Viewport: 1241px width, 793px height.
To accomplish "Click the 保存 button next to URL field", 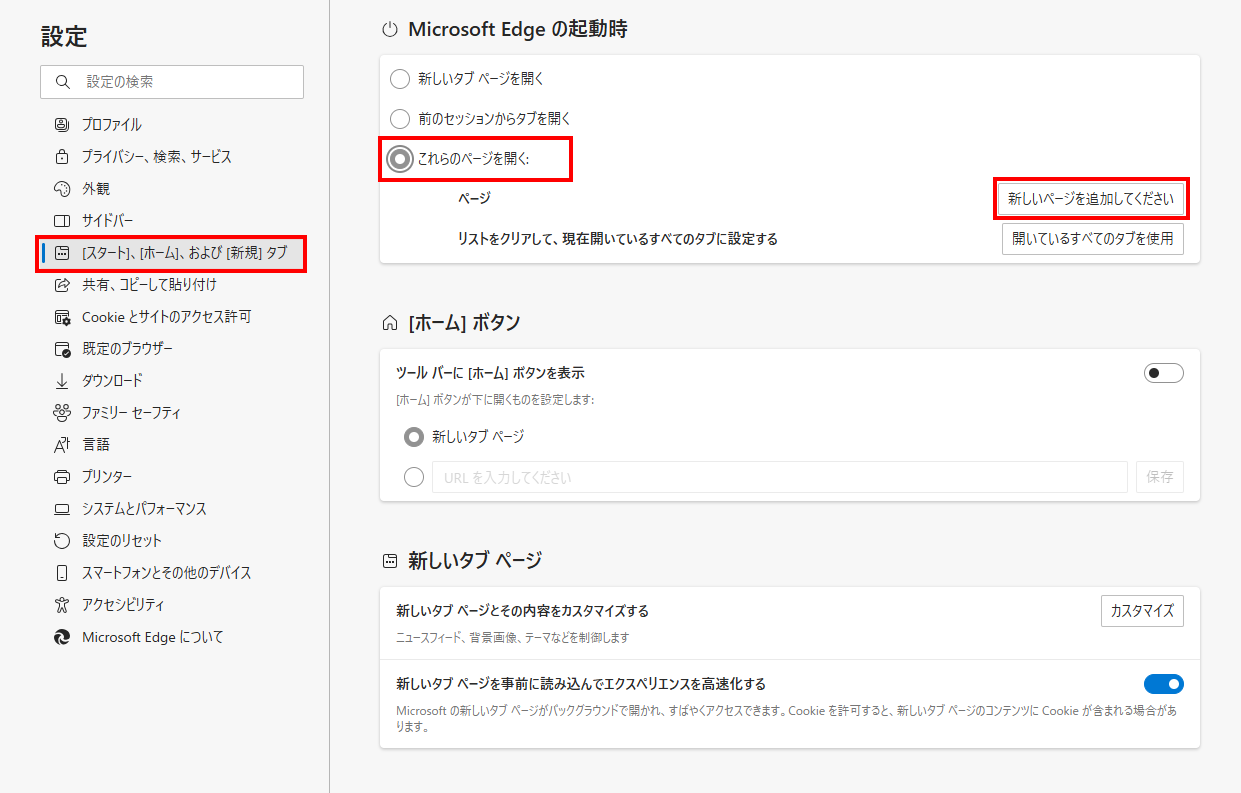I will 1160,477.
